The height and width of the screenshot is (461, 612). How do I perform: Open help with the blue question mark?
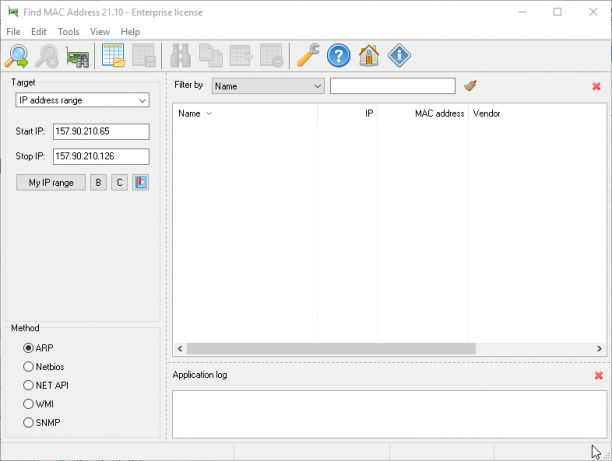click(338, 55)
